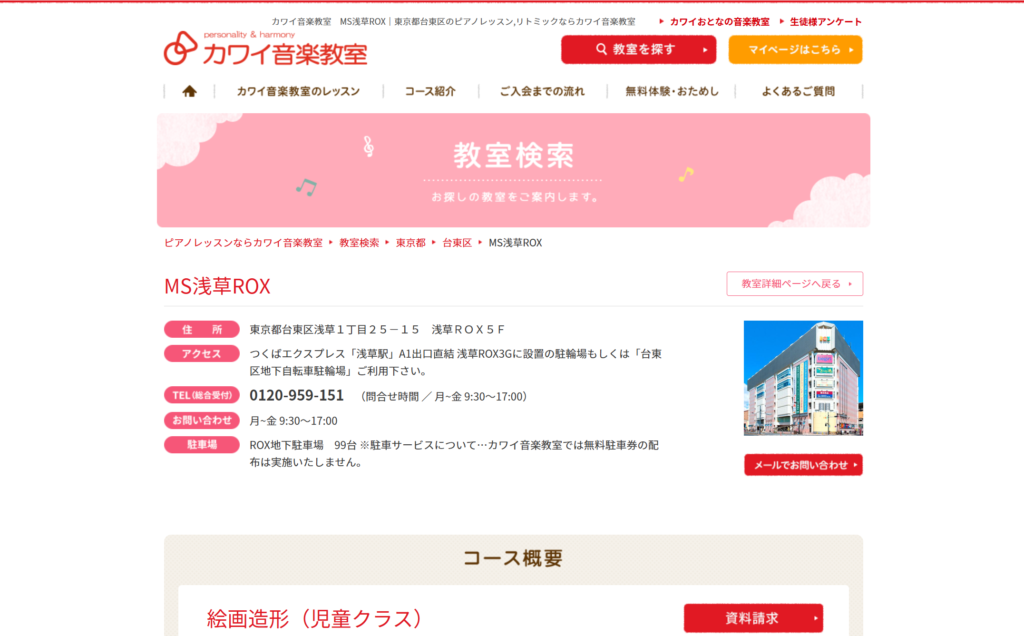Select the コース紹介 menu item
This screenshot has width=1024, height=636.
click(430, 91)
